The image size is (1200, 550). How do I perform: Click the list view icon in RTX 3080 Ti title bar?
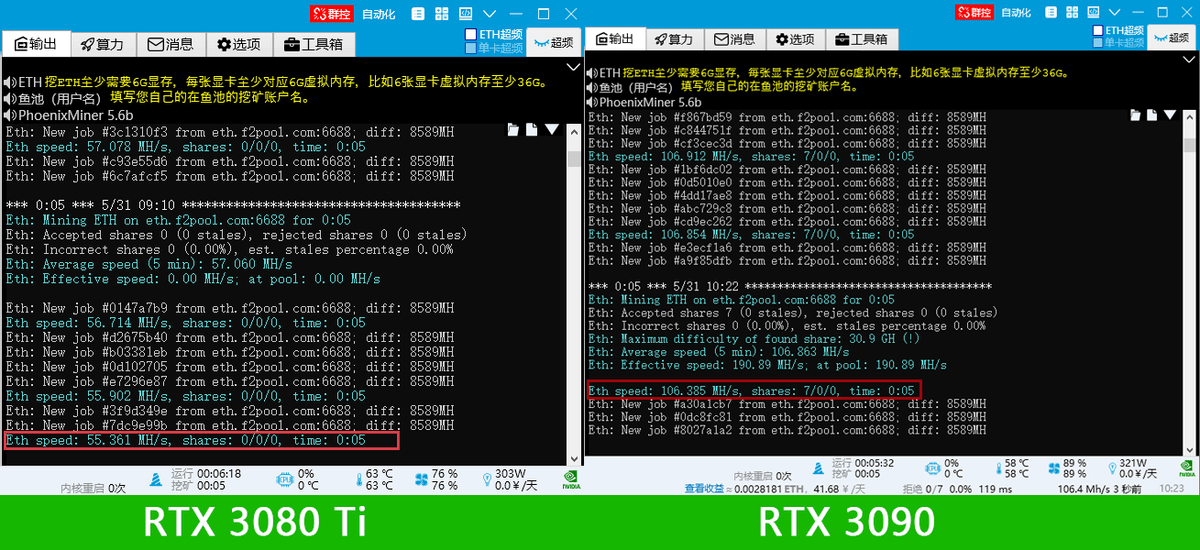pos(417,14)
